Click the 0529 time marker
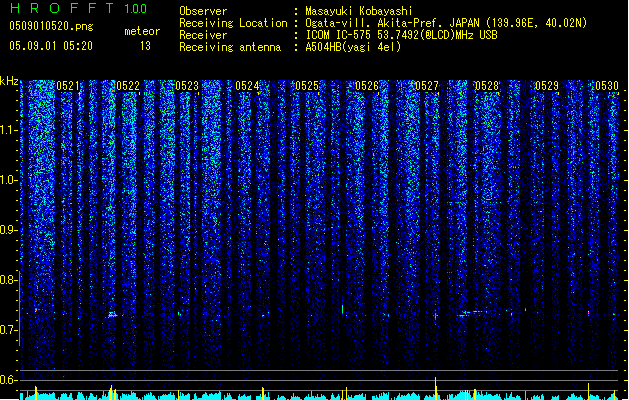The height and width of the screenshot is (400, 629). 547,86
